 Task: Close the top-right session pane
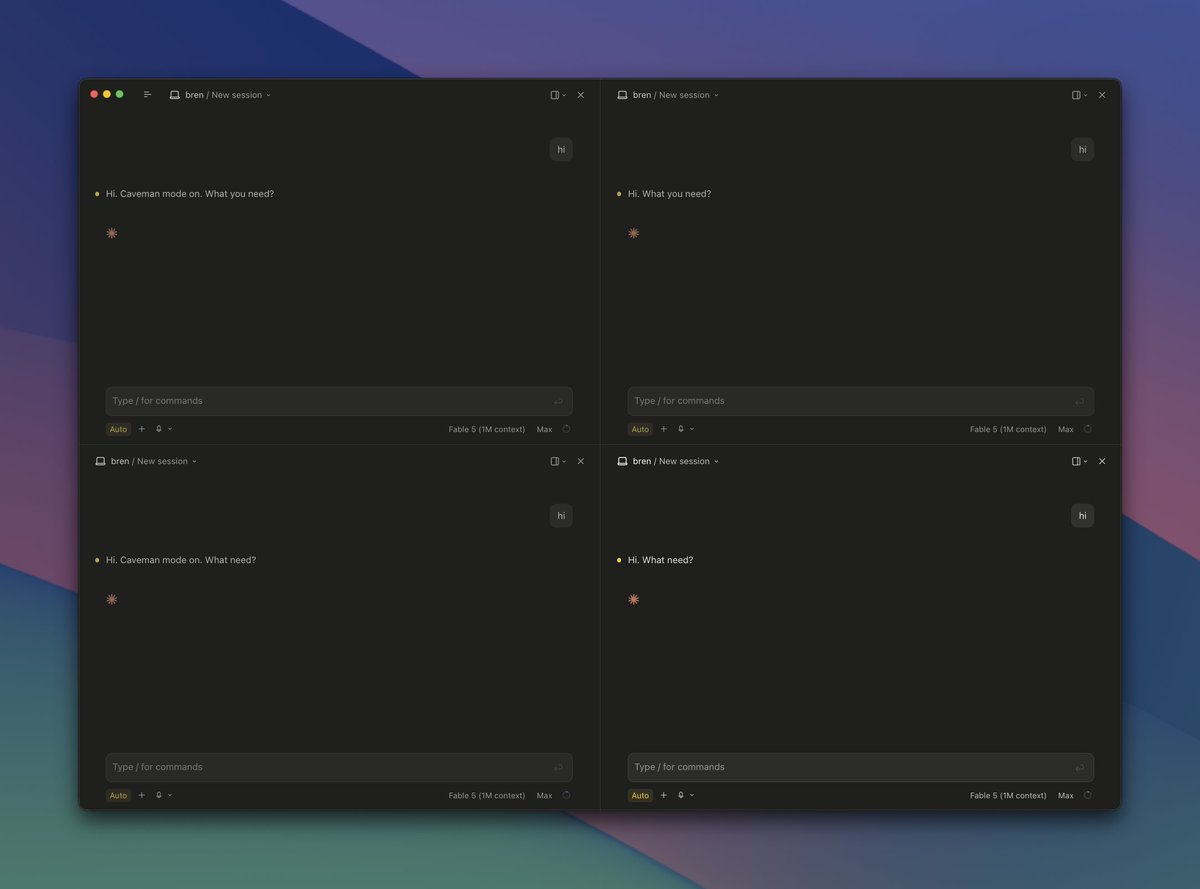tap(1102, 95)
